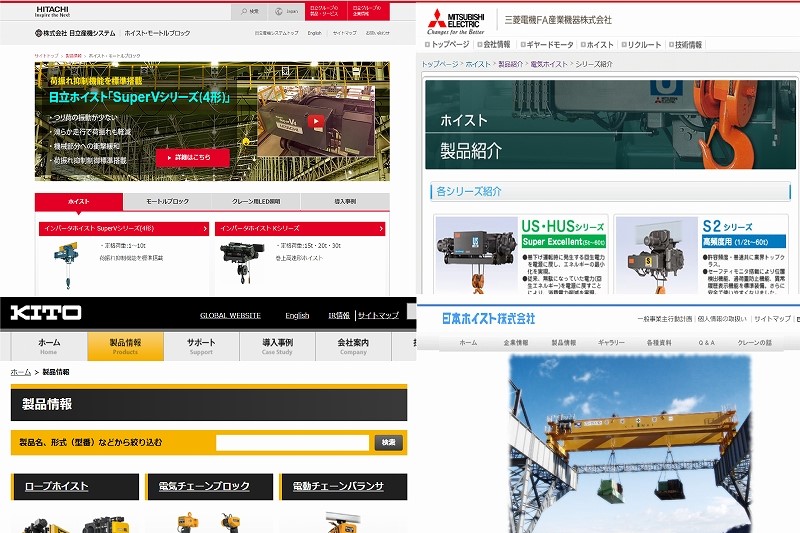
Task: Click the S2 series hoist image
Action: (x=657, y=255)
